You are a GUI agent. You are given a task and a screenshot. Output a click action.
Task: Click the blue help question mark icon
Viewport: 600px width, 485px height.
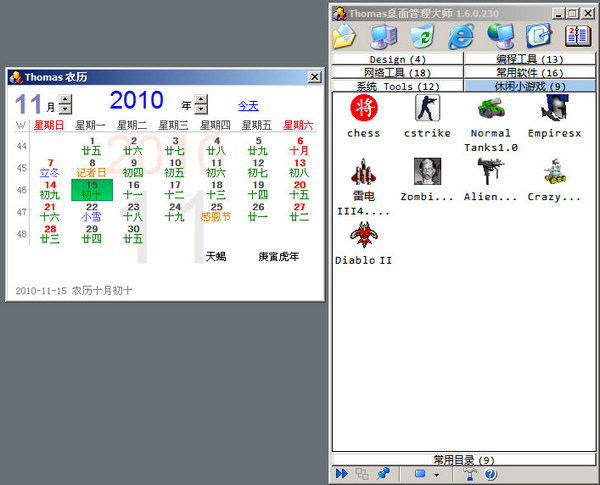pyautogui.click(x=491, y=474)
